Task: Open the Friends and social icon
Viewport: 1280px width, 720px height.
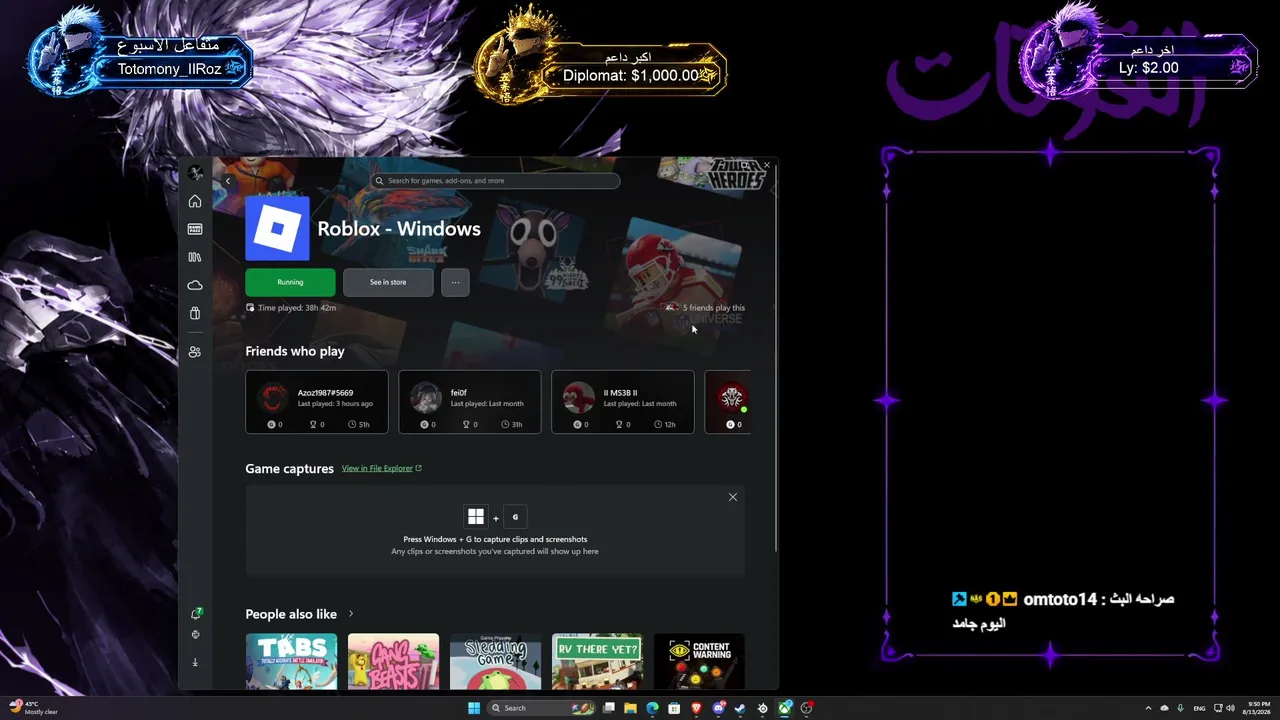Action: pos(195,352)
